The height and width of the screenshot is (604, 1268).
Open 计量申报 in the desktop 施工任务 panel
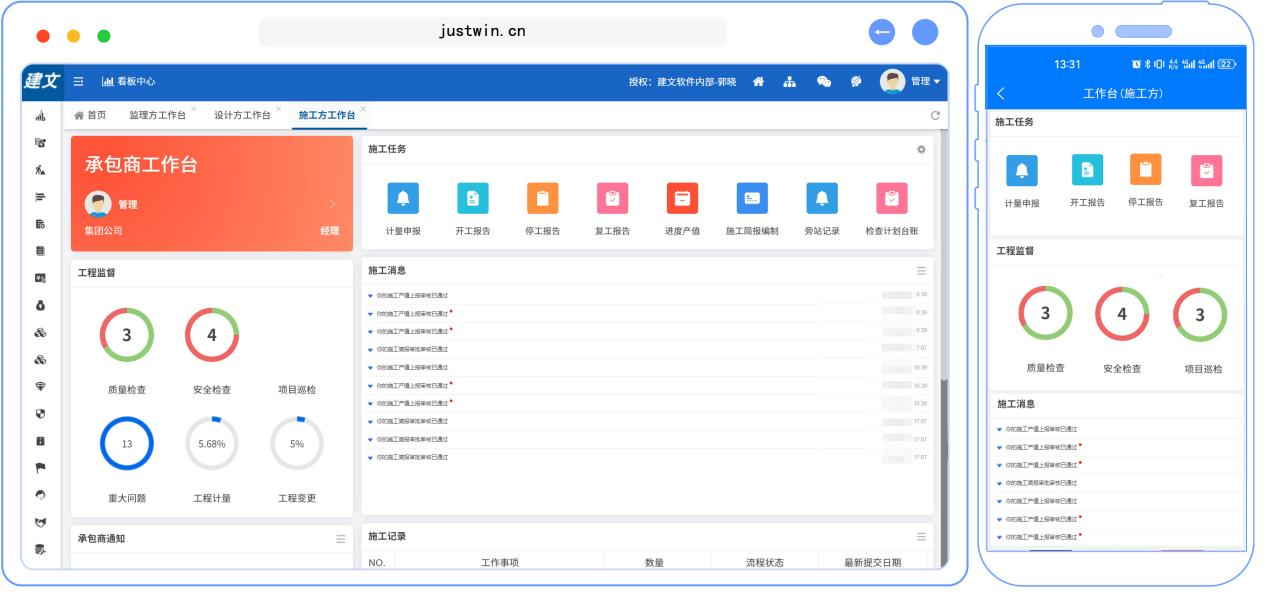point(403,199)
